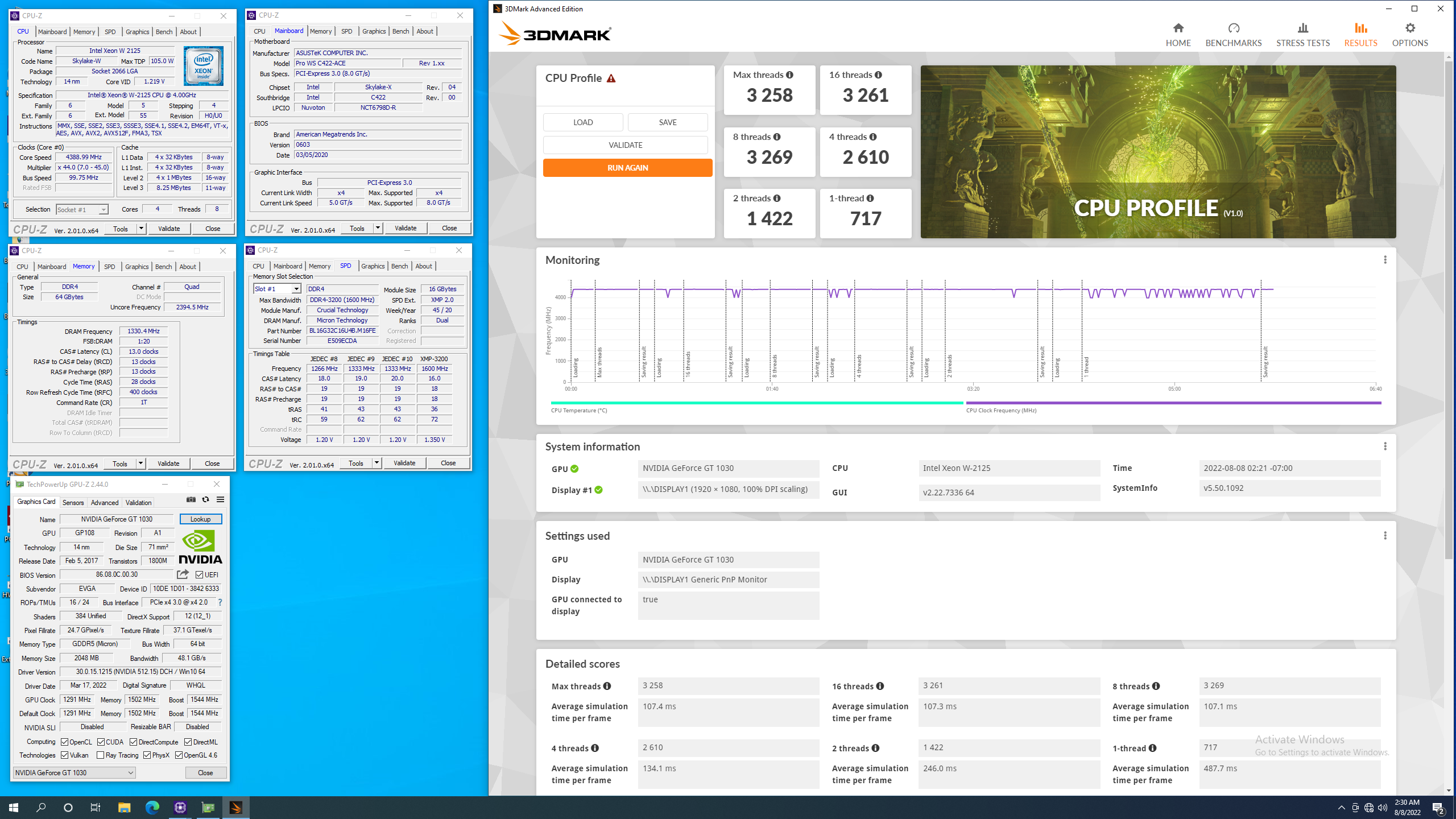Open About tab in CPU-Z Memory window

[x=188, y=267]
